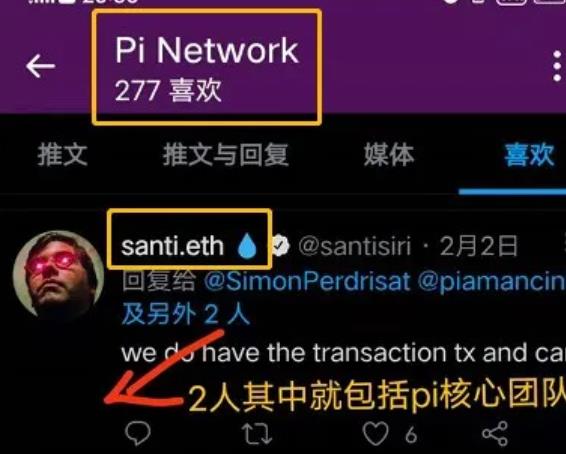
Task: Select the highlighted 喜欢 tab
Action: click(529, 154)
